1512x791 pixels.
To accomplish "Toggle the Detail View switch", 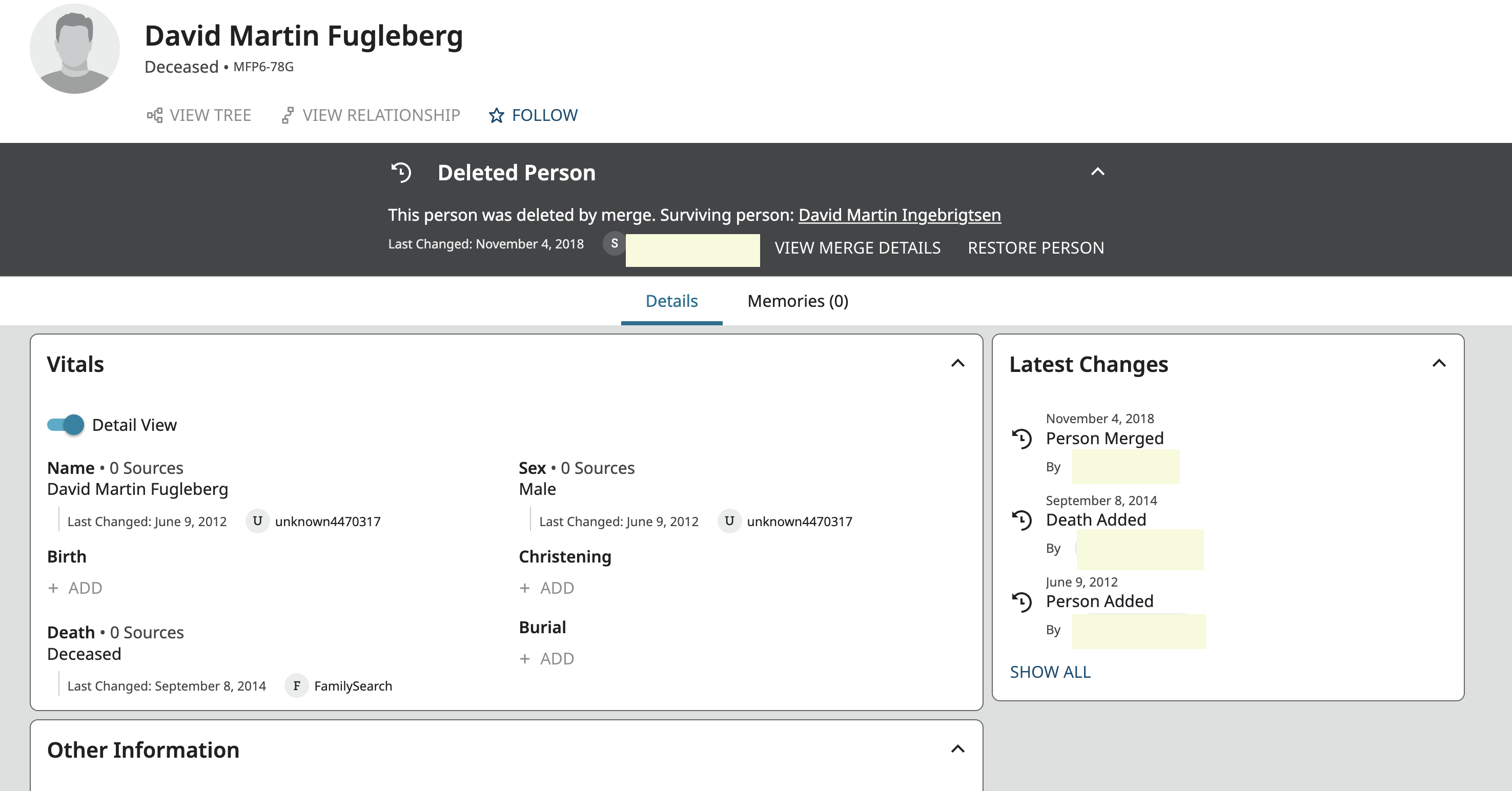I will point(66,424).
